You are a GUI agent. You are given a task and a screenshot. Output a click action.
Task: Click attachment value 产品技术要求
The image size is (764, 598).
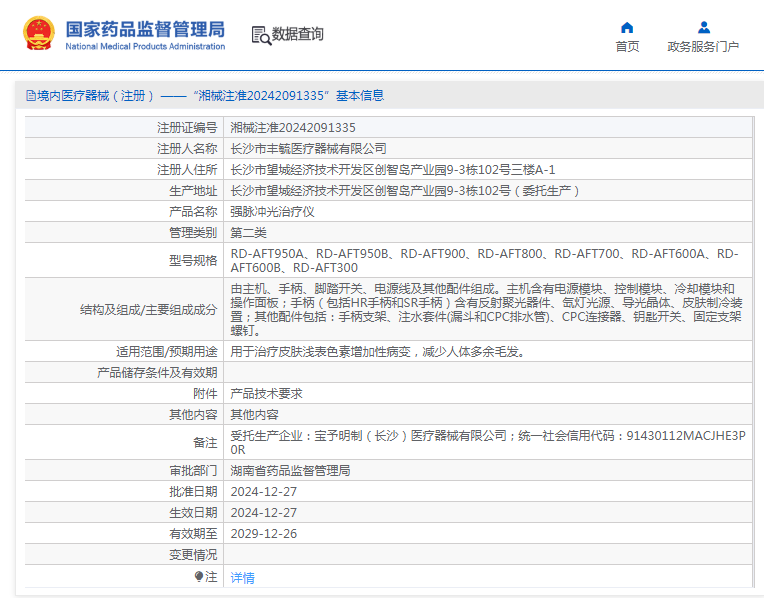(x=267, y=393)
